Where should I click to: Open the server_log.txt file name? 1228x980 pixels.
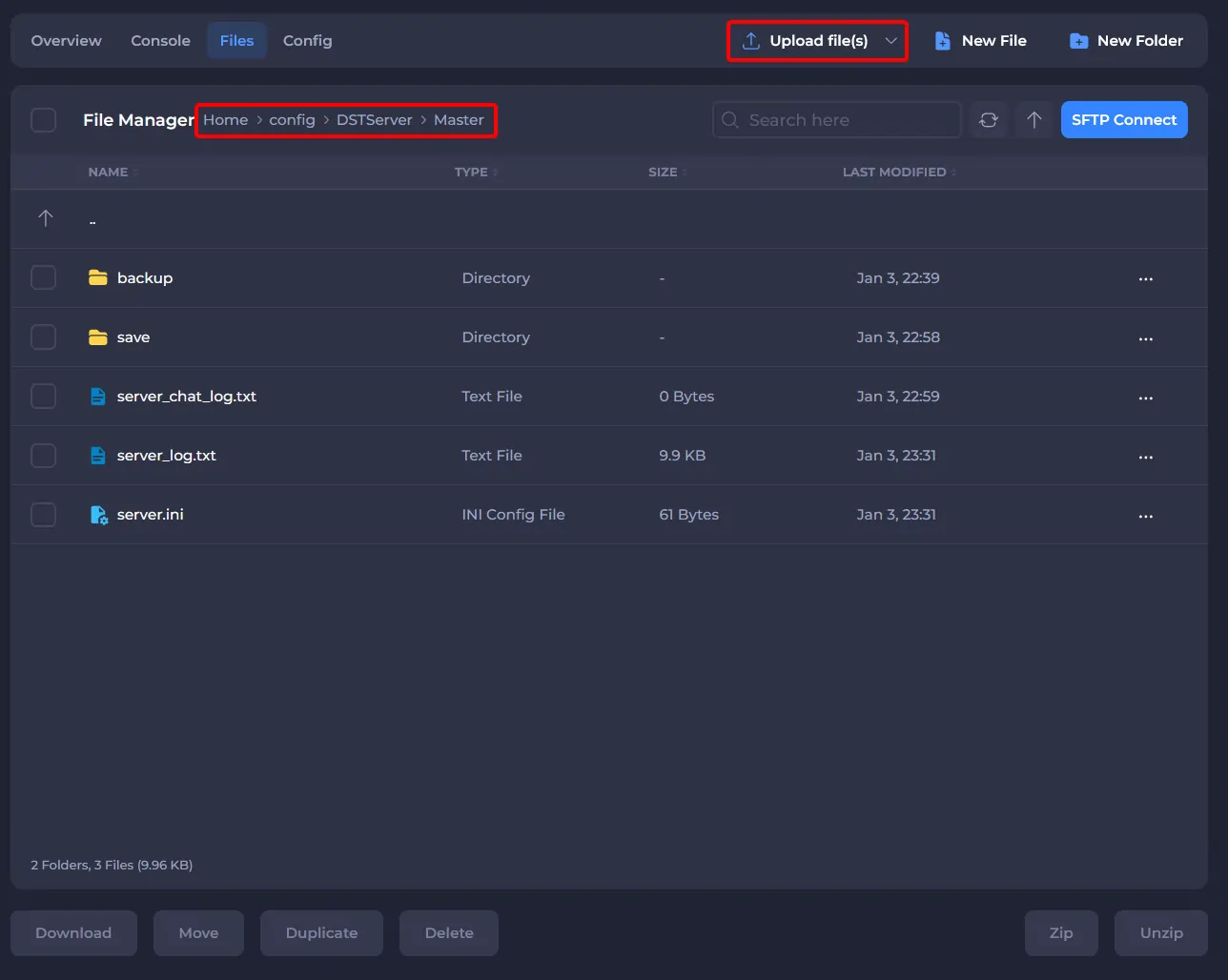coord(167,455)
